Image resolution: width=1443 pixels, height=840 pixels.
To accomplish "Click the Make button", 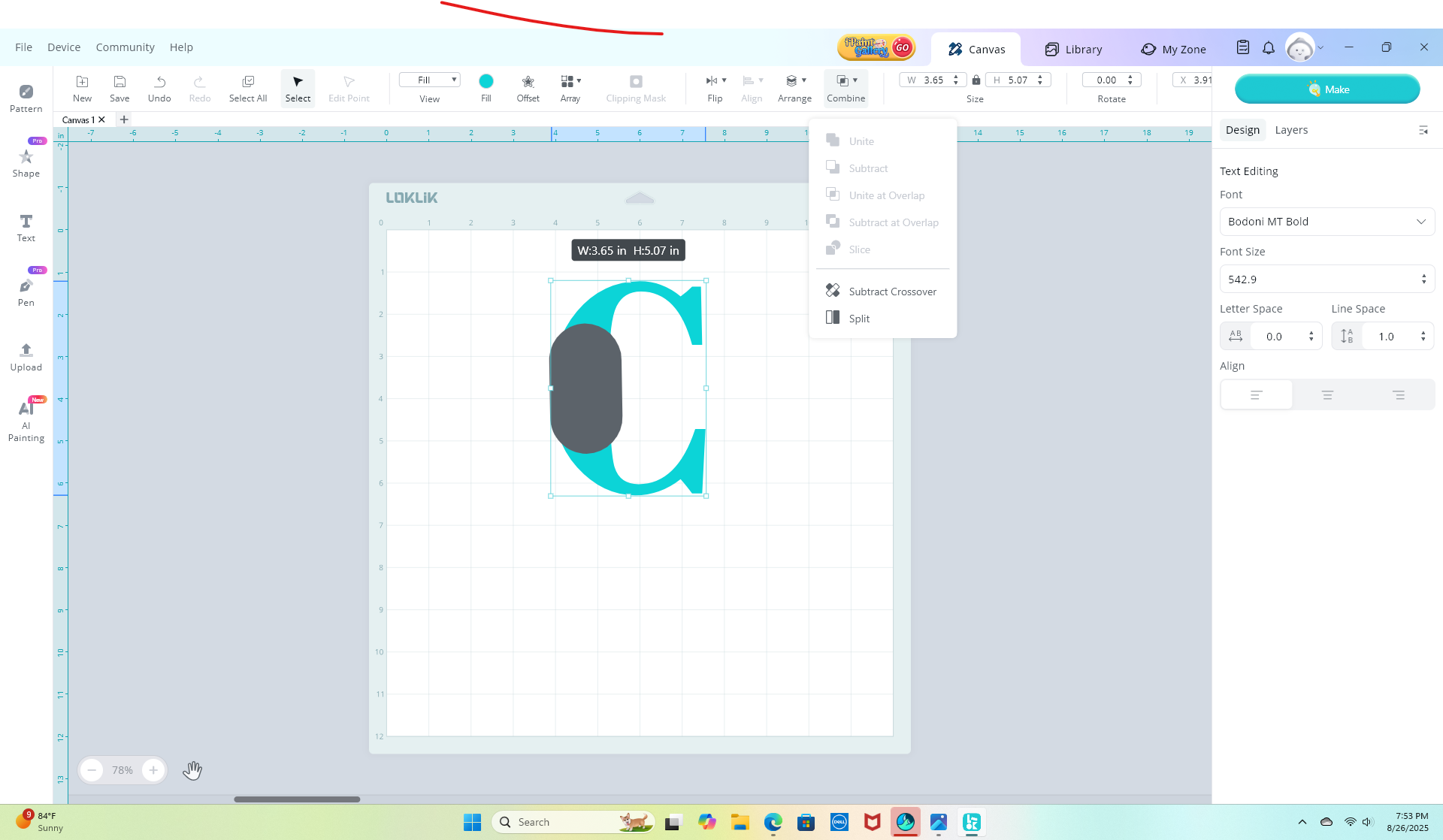I will tap(1327, 89).
